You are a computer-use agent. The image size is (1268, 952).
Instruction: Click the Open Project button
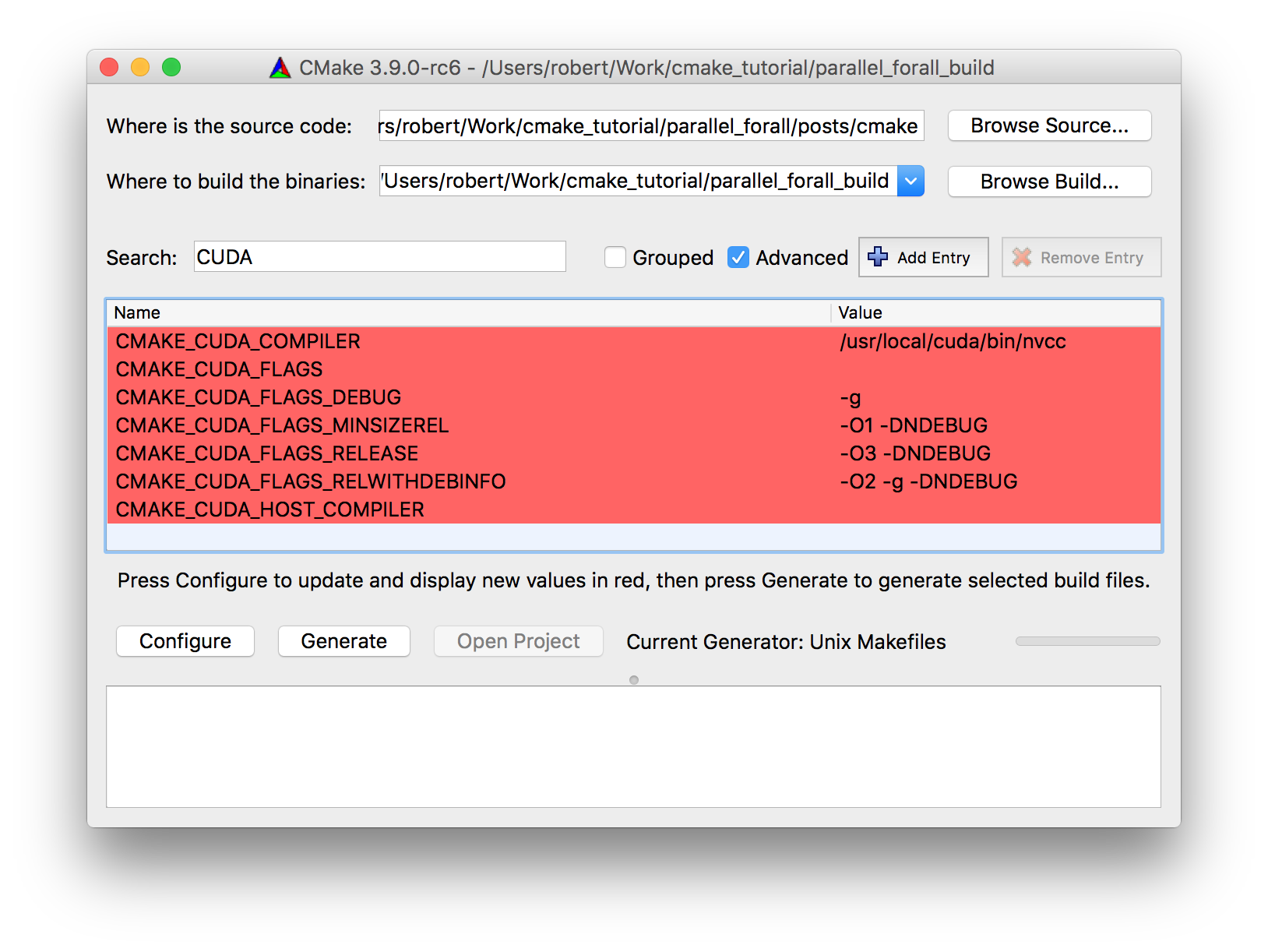[x=517, y=641]
